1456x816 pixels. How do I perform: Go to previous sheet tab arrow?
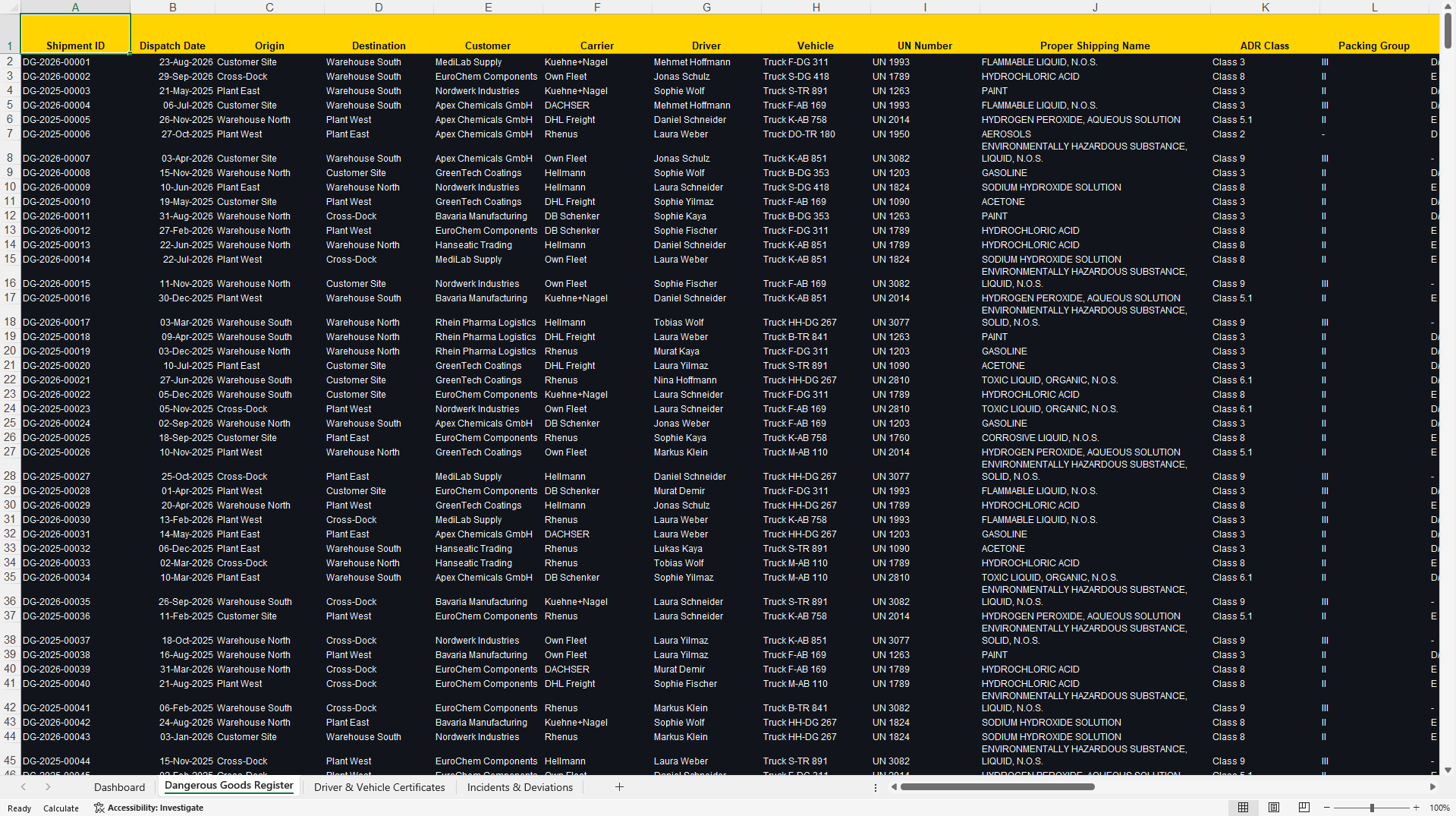24,787
